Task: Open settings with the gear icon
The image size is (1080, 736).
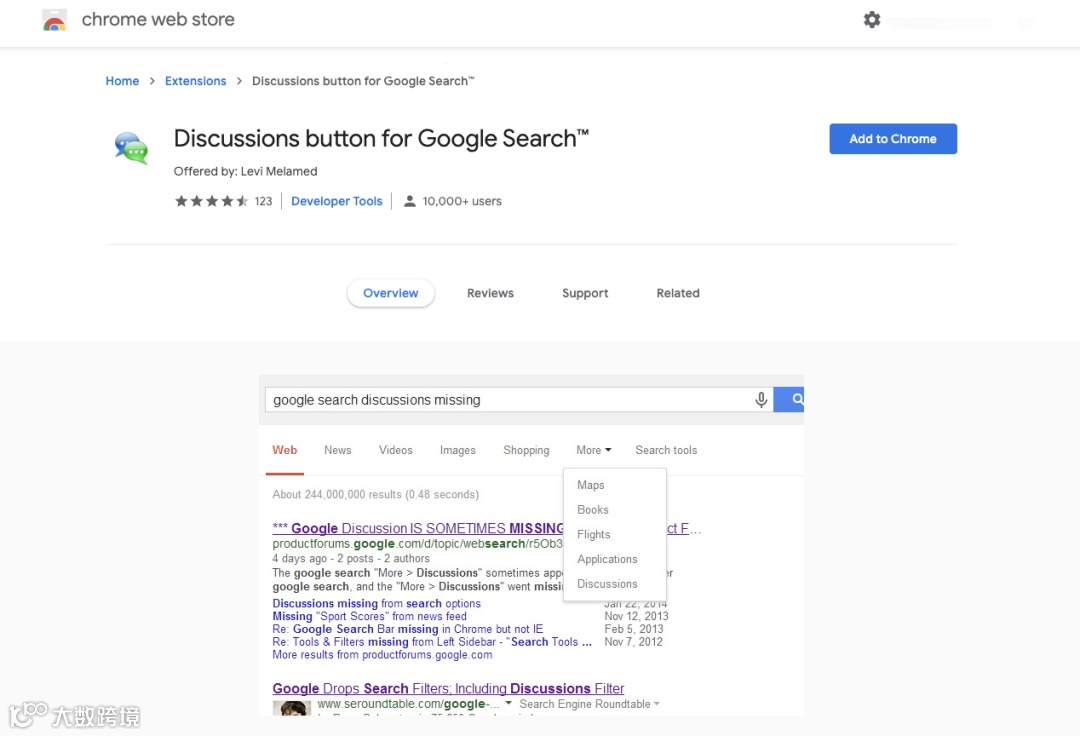Action: pyautogui.click(x=872, y=19)
